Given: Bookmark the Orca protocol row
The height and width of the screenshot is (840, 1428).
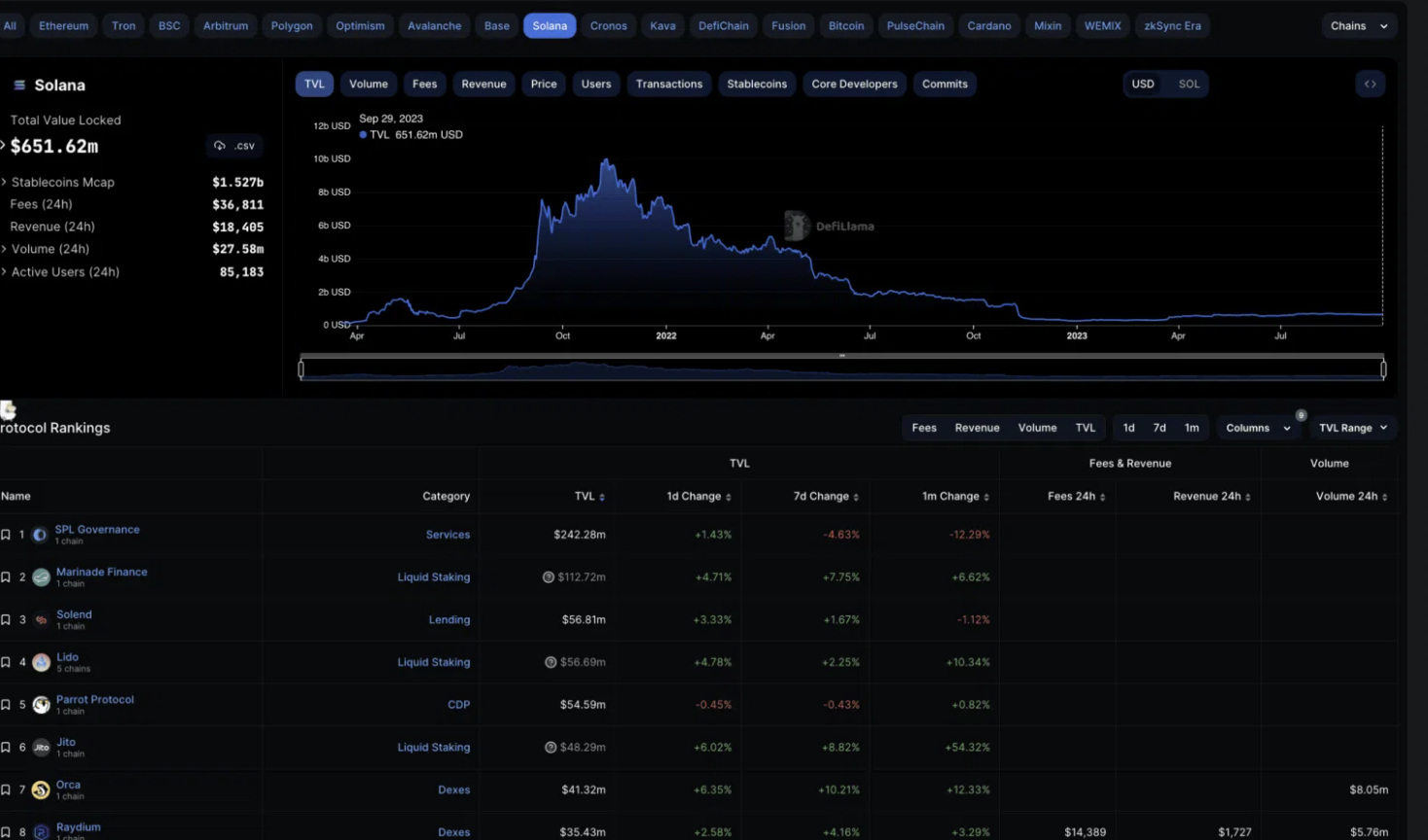Looking at the screenshot, I should 6,790.
